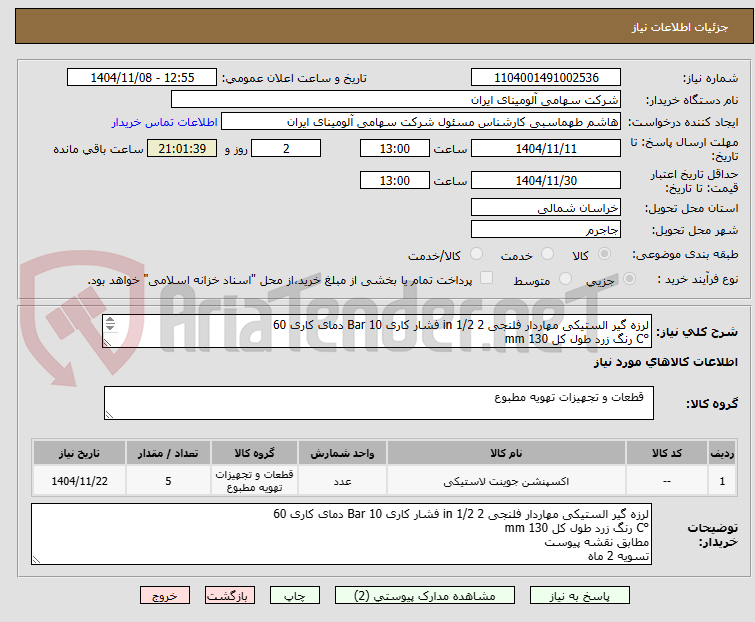The width and height of the screenshot is (755, 622).
Task: Click the پاسخ به نیاز button
Action: (x=579, y=596)
